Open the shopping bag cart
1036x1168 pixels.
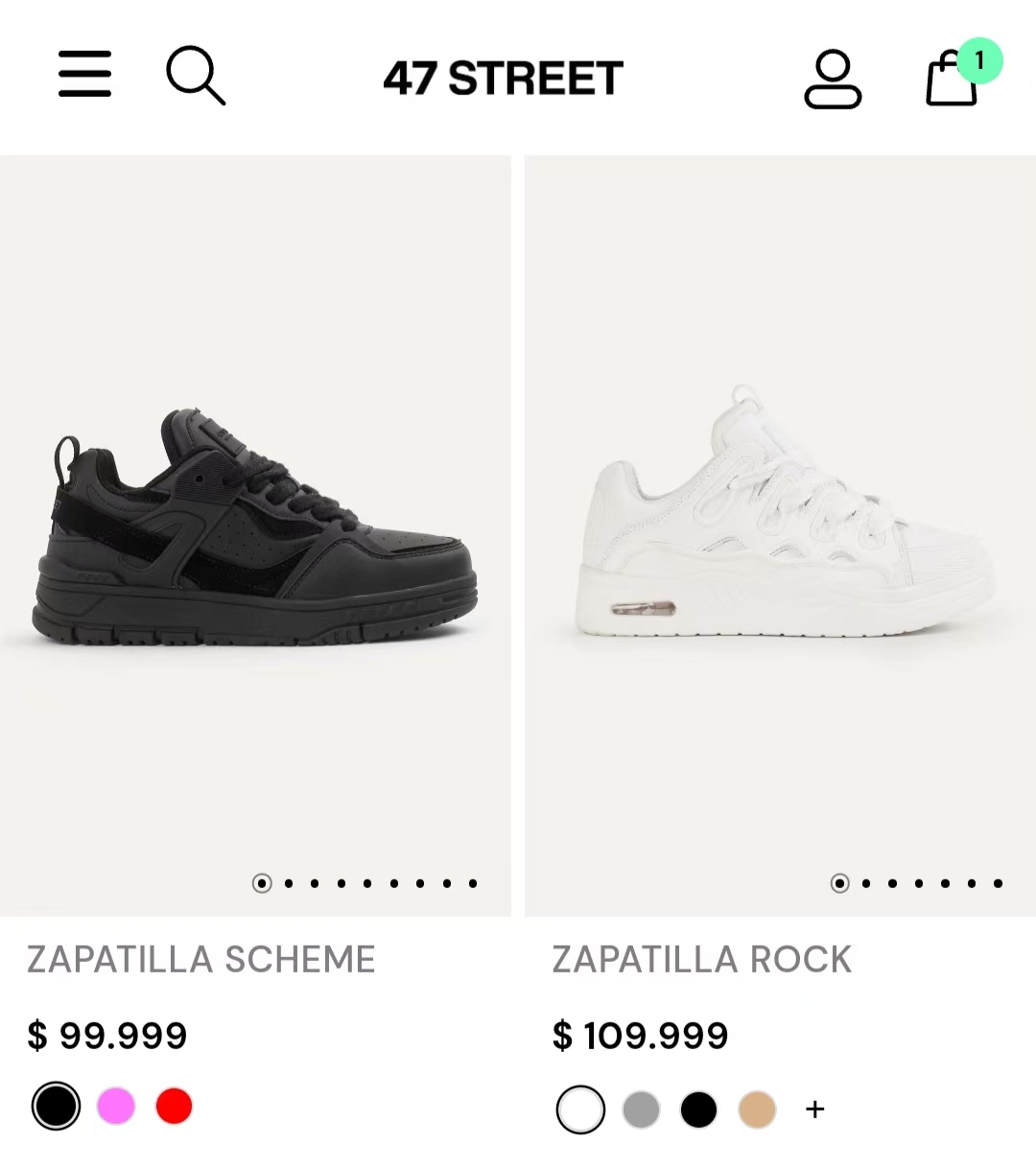click(x=950, y=81)
